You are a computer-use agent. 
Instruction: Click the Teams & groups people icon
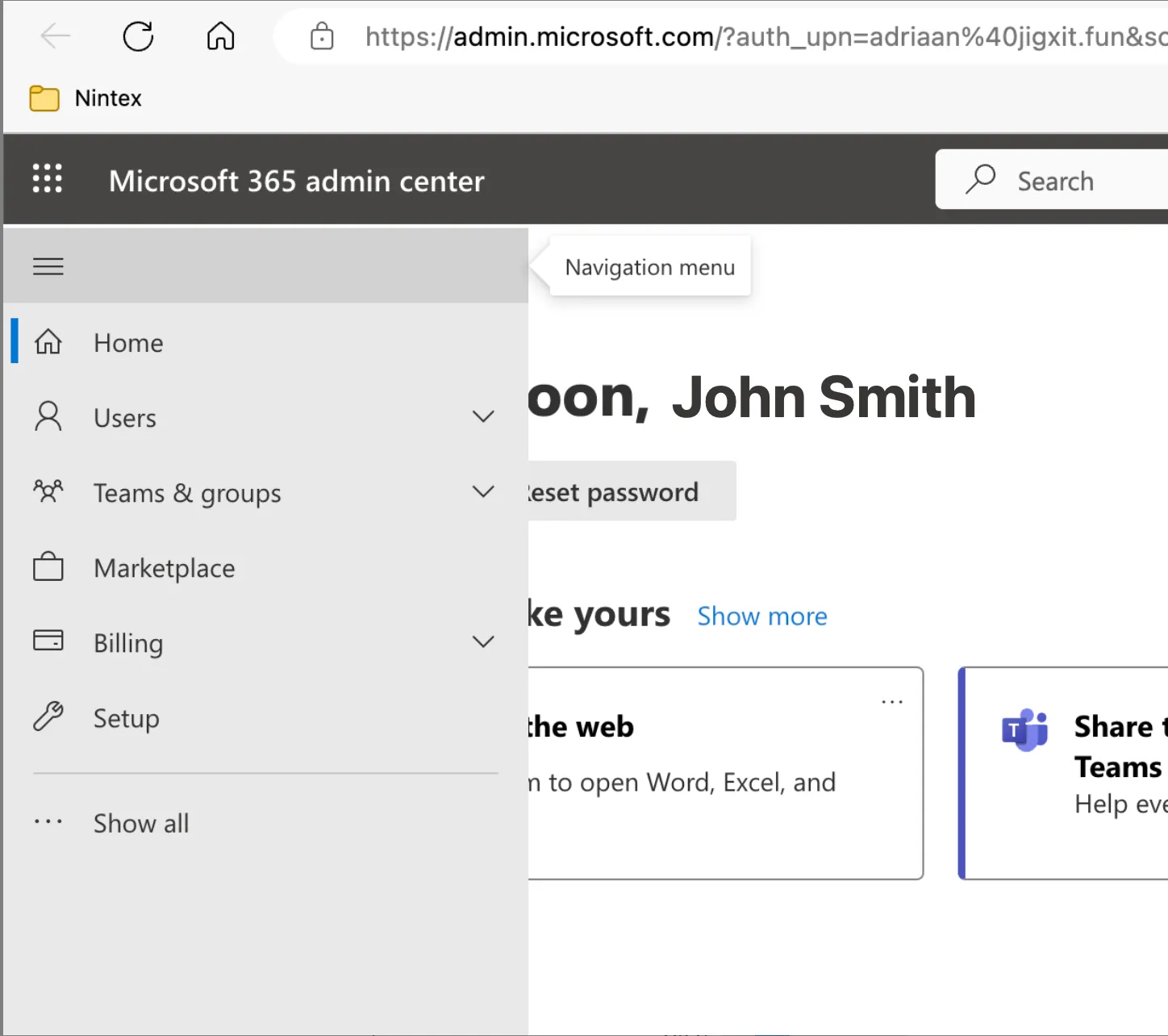(48, 491)
